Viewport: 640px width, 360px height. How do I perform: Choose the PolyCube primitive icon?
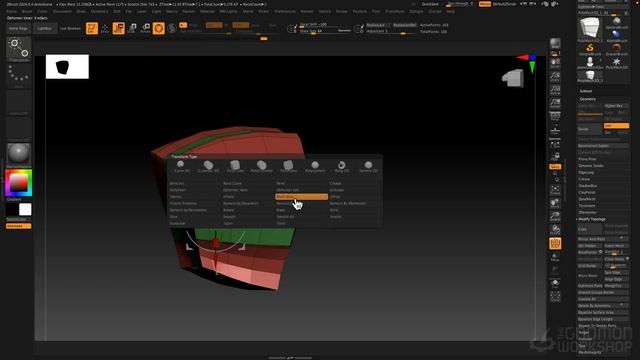click(235, 166)
